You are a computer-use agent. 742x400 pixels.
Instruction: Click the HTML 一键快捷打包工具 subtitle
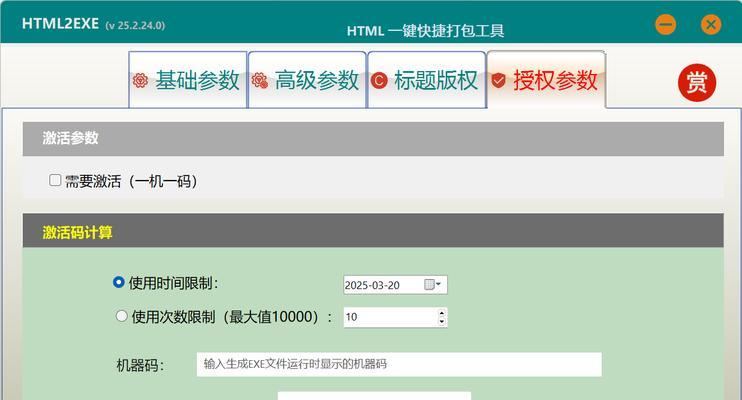pyautogui.click(x=425, y=31)
